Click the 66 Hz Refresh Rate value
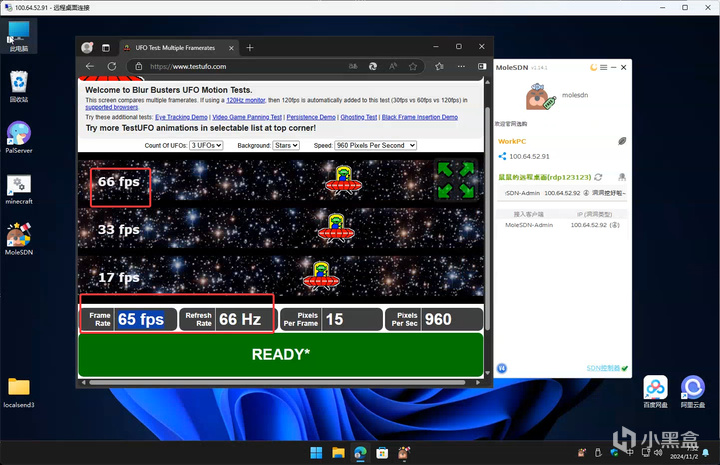This screenshot has width=720, height=465. tap(240, 319)
